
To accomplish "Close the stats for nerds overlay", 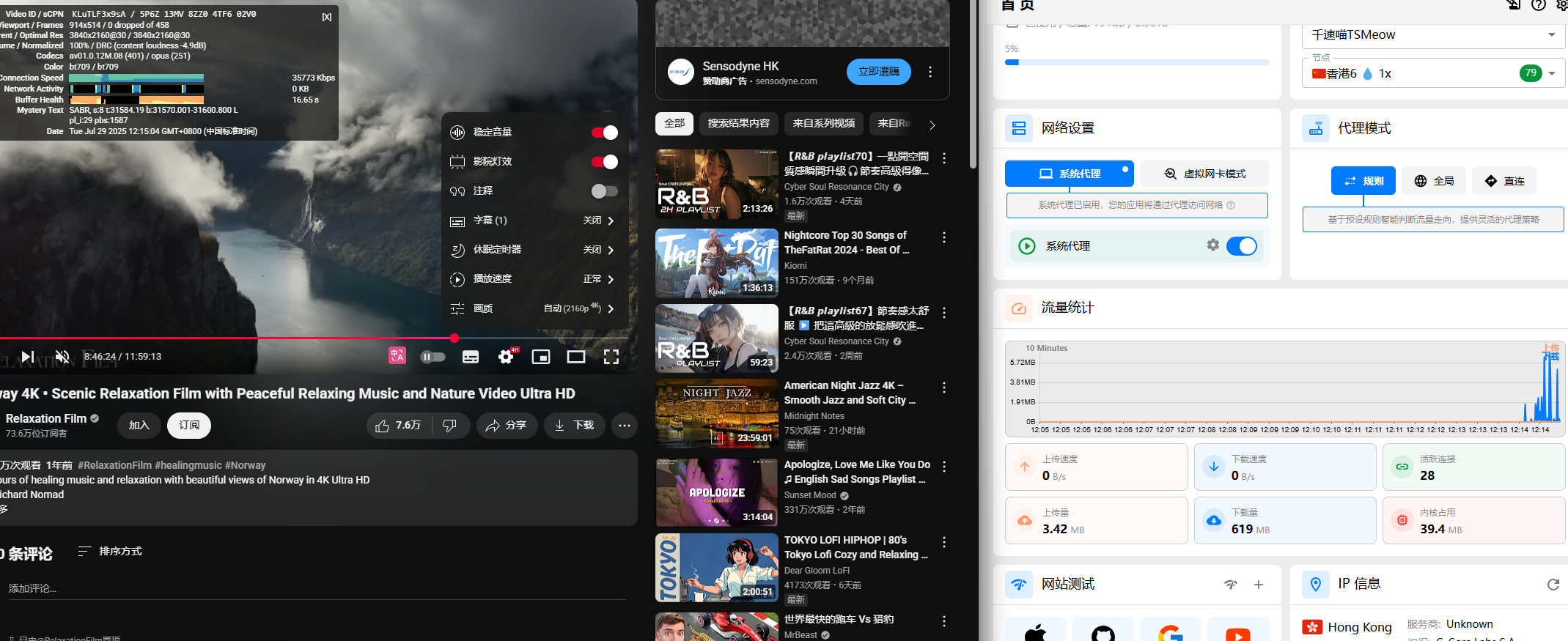I will pyautogui.click(x=327, y=17).
